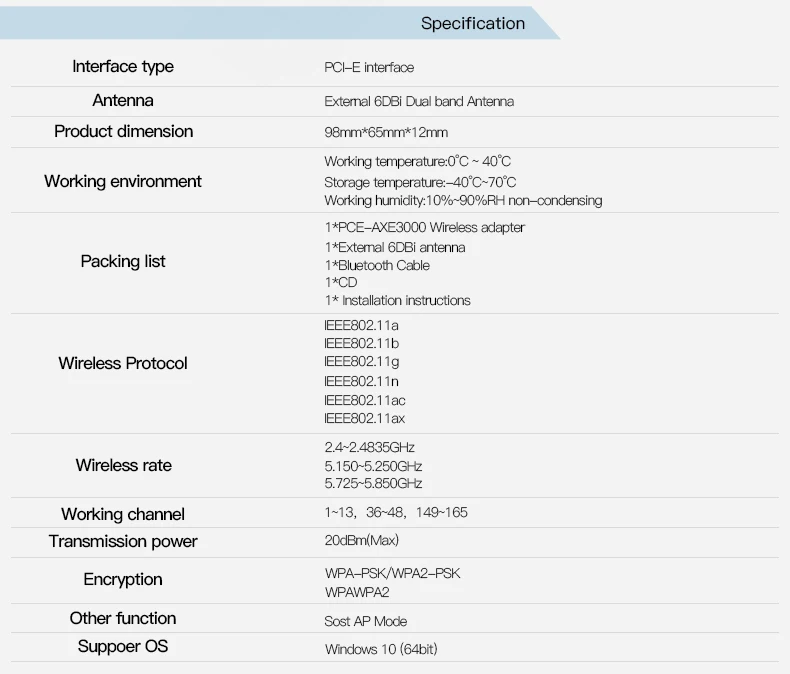Select the Working channel label
790x674 pixels.
click(123, 515)
